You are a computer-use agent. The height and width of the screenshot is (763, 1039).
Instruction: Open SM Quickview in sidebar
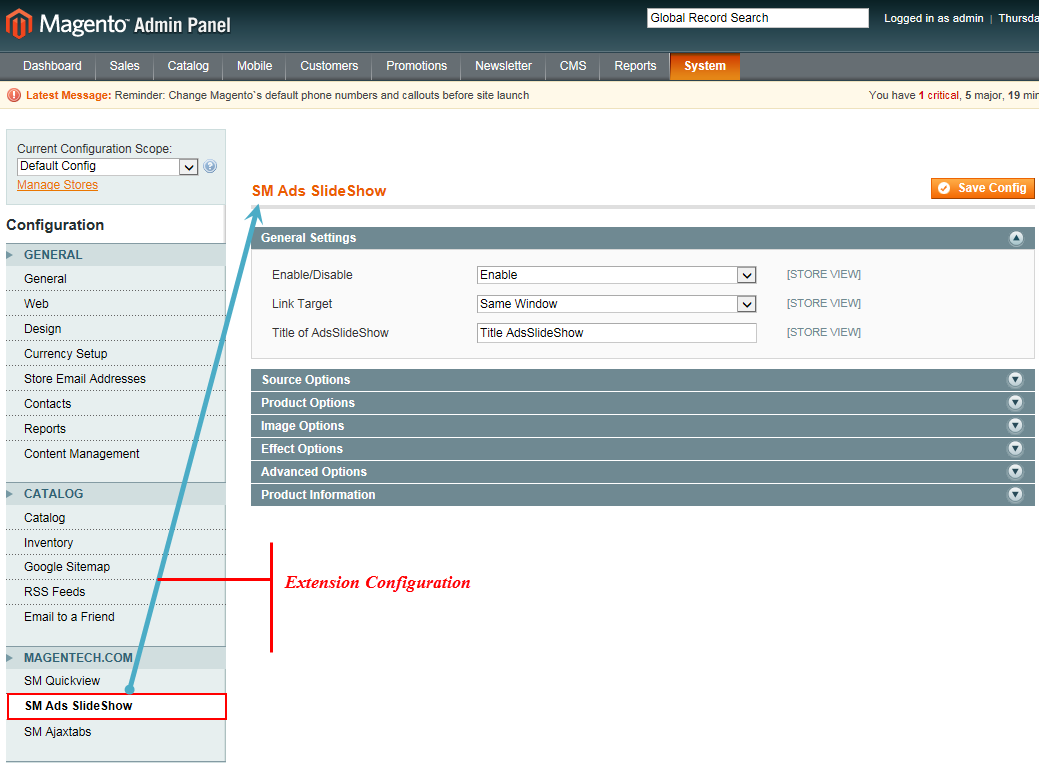point(115,681)
